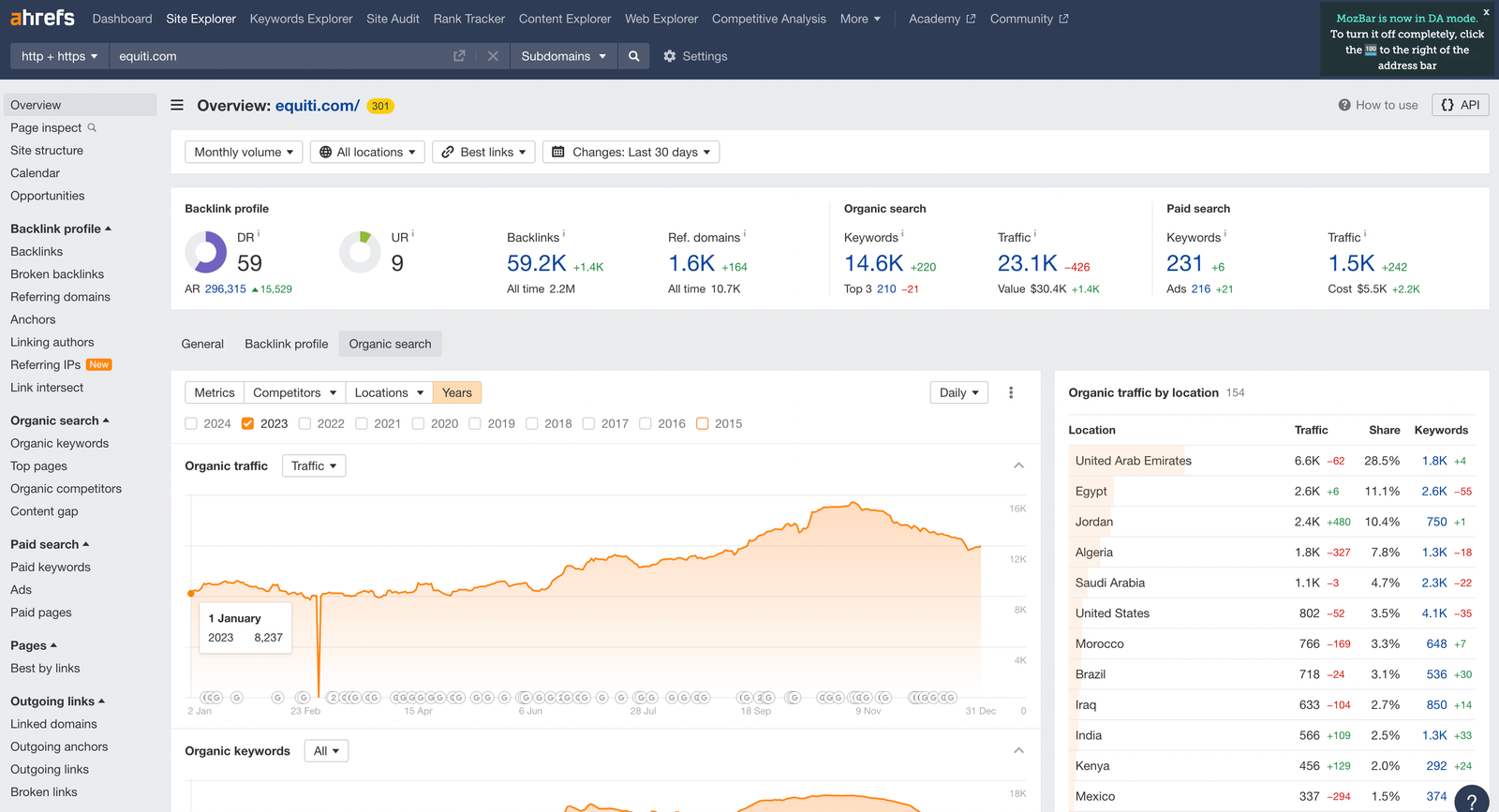
Task: Check the 2024 year checkbox
Action: tap(191, 423)
